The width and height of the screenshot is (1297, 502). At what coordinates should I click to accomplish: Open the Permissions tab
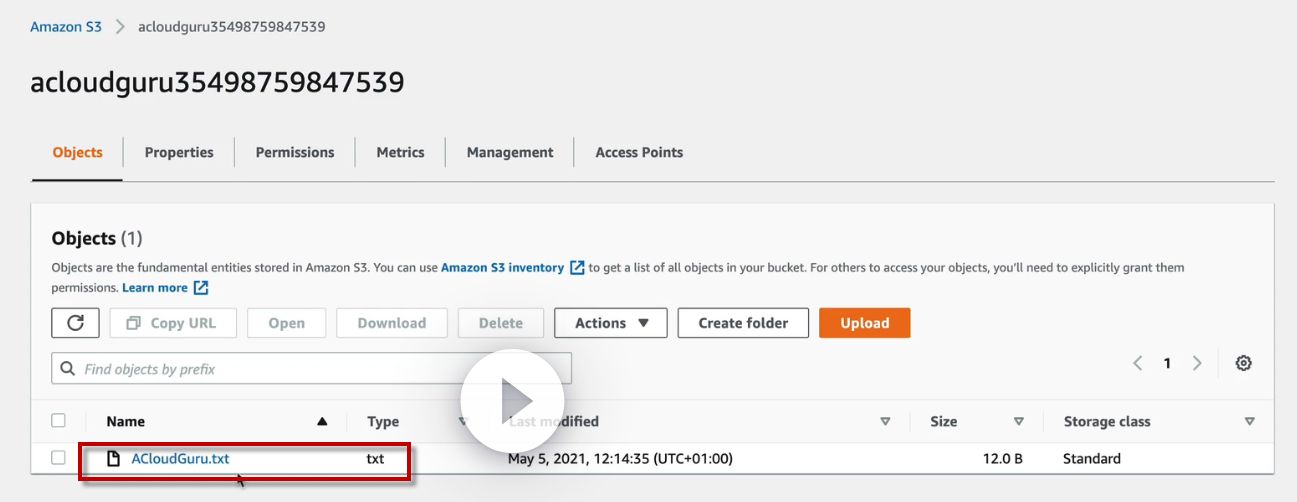(295, 153)
